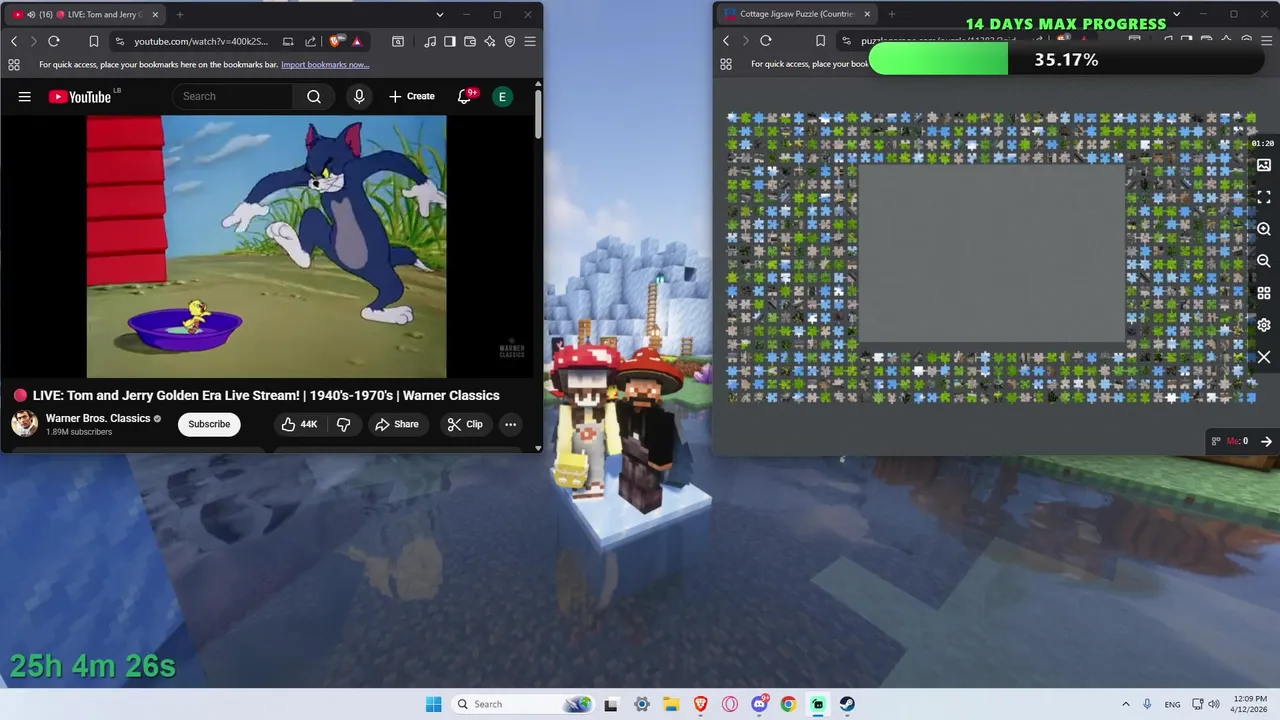Image resolution: width=1280 pixels, height=720 pixels.
Task: Focus the YouTube search field
Action: 233,96
